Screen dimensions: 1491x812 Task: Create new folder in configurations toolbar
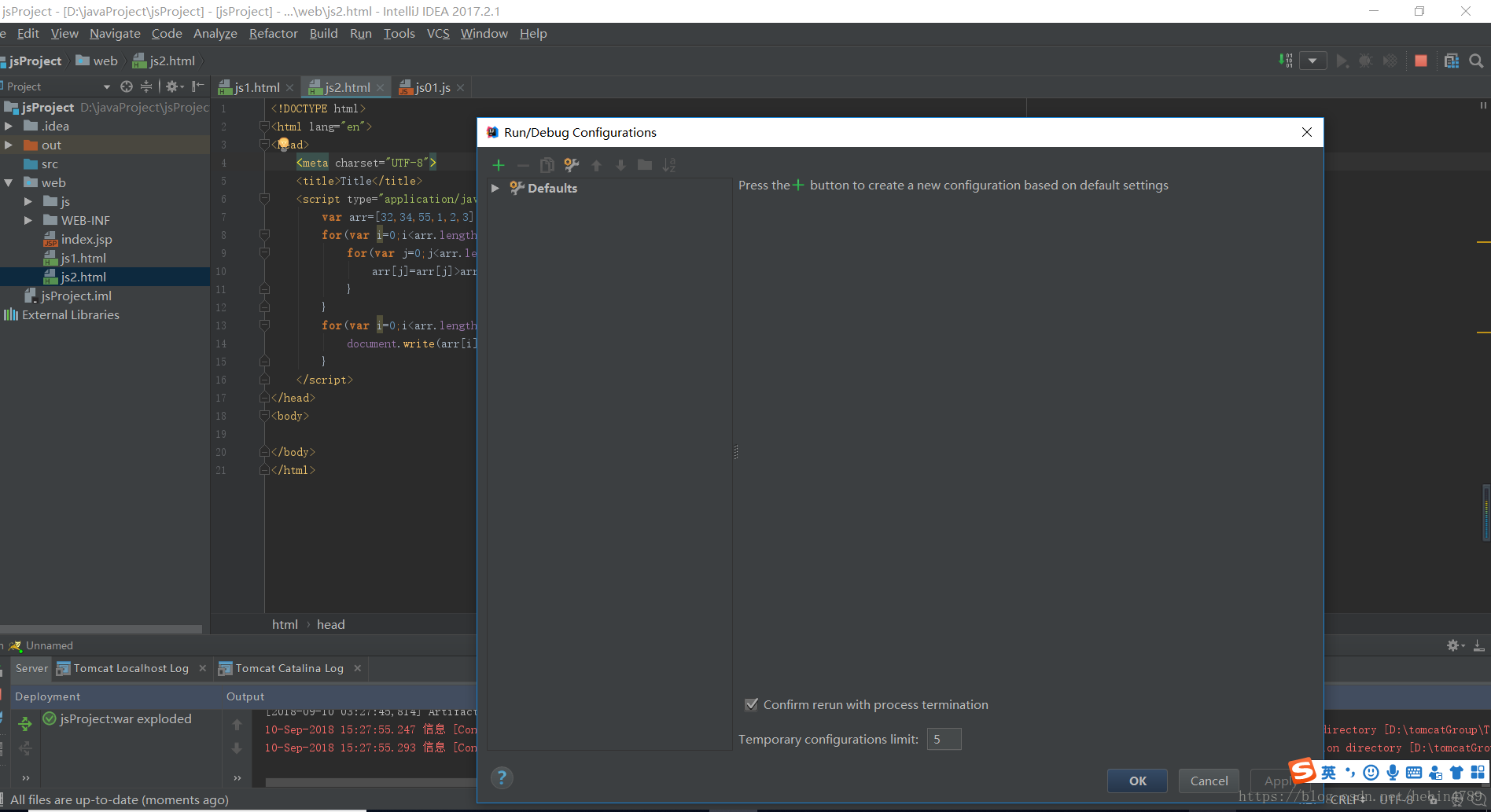point(645,165)
